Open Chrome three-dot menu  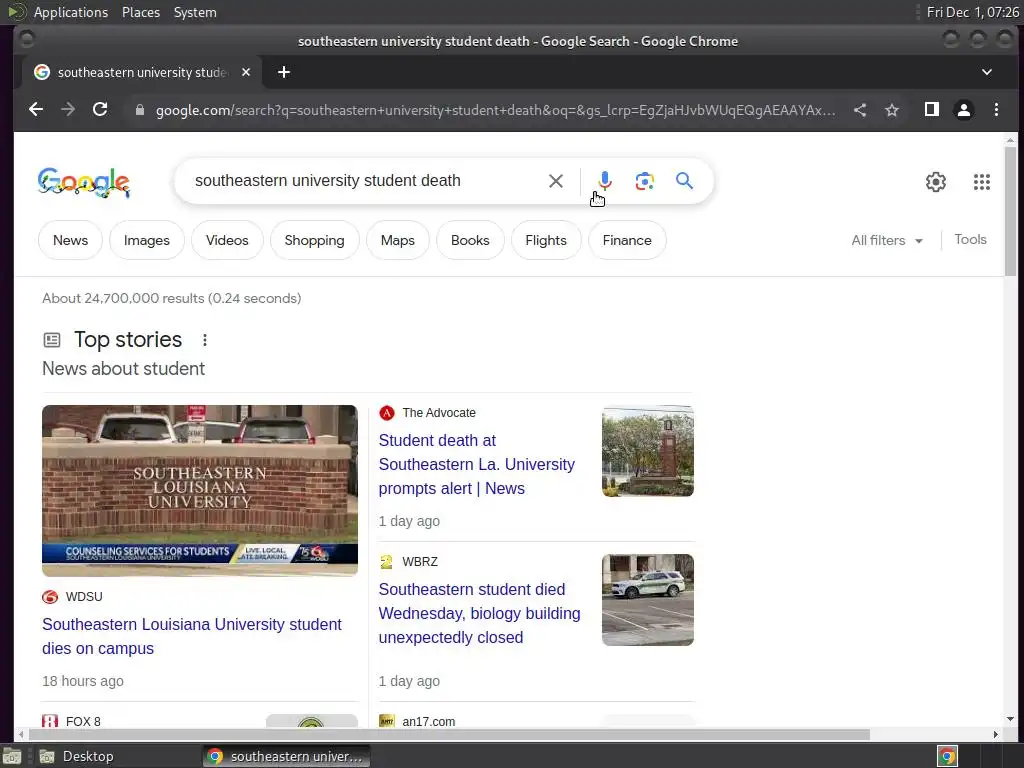coord(996,110)
